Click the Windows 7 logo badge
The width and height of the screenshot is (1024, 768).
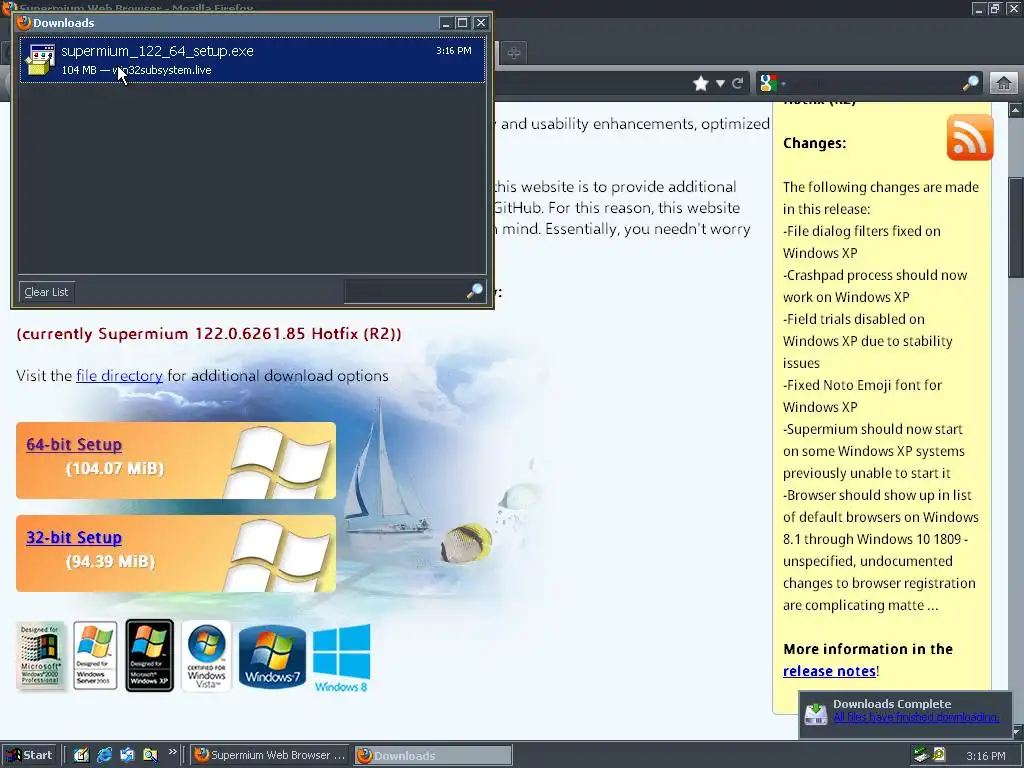point(272,656)
